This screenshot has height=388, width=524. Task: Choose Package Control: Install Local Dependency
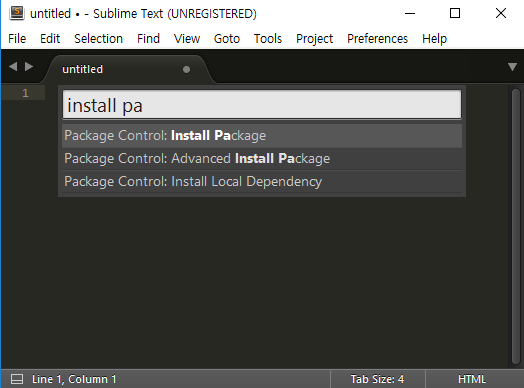(262, 181)
